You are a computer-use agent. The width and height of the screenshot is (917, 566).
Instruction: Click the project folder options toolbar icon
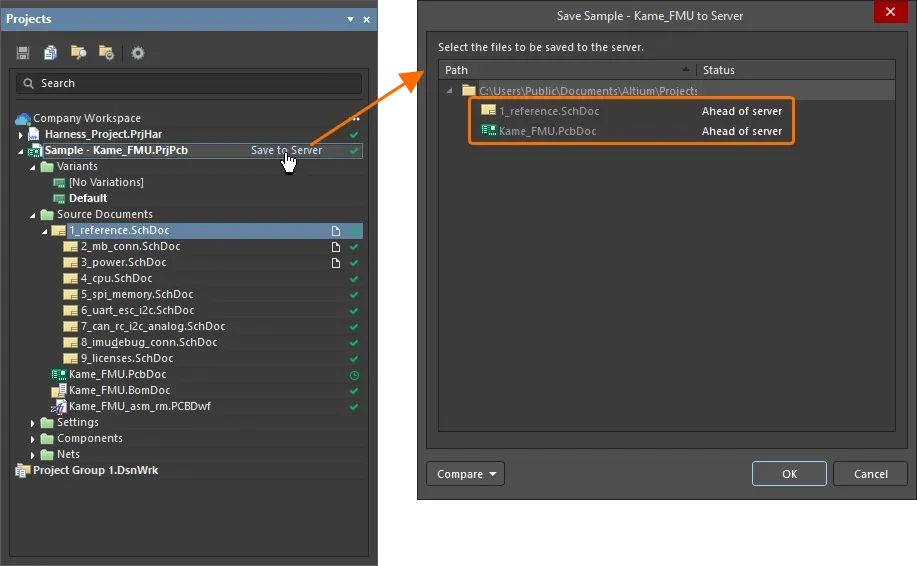pos(106,53)
